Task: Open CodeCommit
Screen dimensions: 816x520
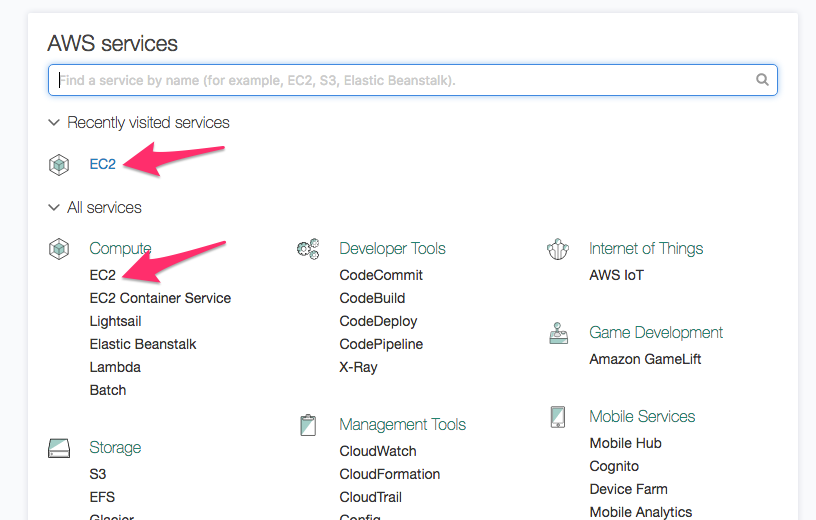Action: pos(381,275)
